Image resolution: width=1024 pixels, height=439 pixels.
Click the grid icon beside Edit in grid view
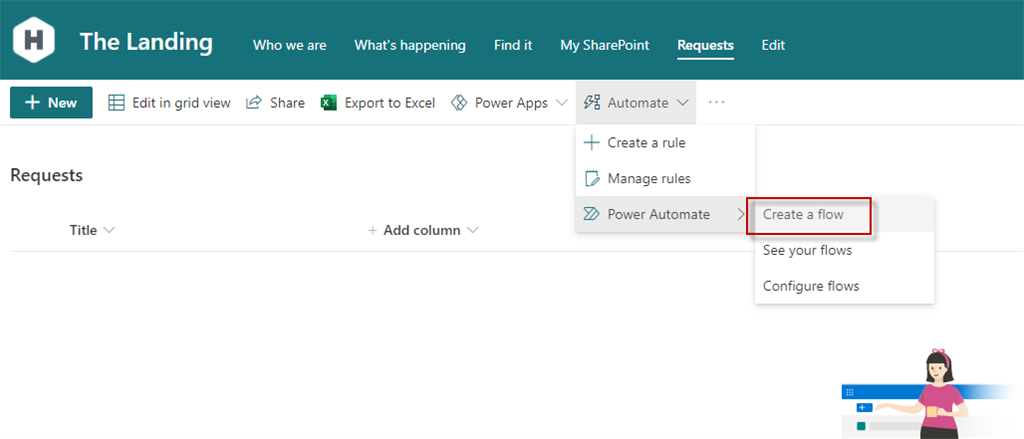pos(116,103)
